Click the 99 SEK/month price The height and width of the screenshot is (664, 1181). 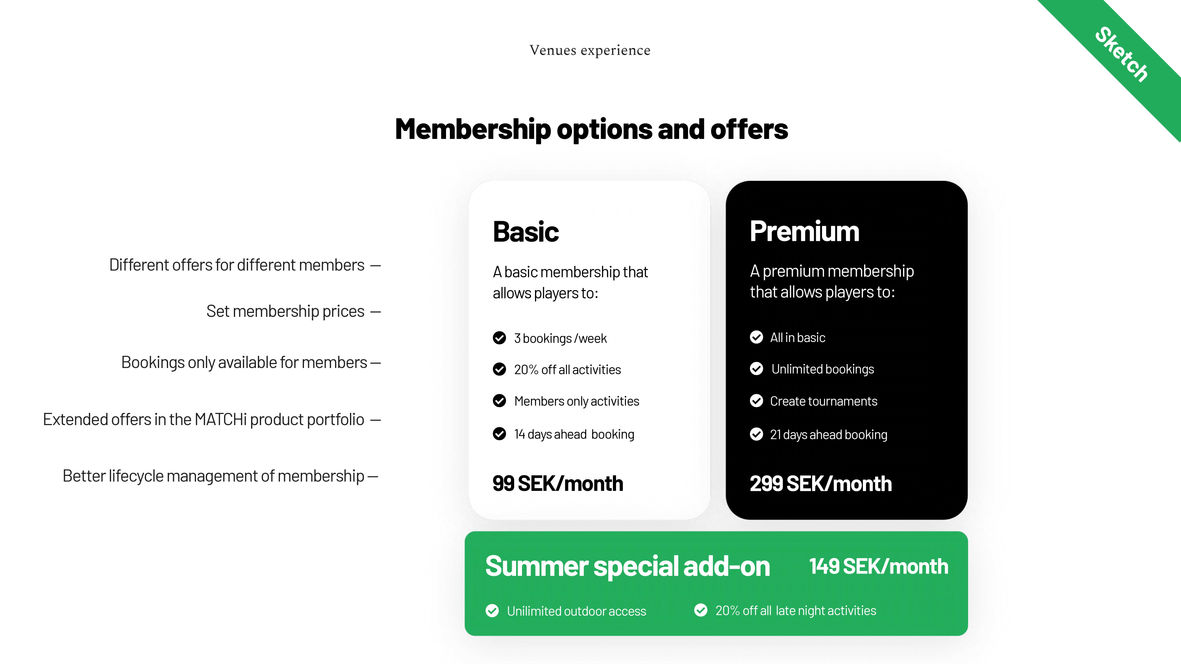(557, 484)
